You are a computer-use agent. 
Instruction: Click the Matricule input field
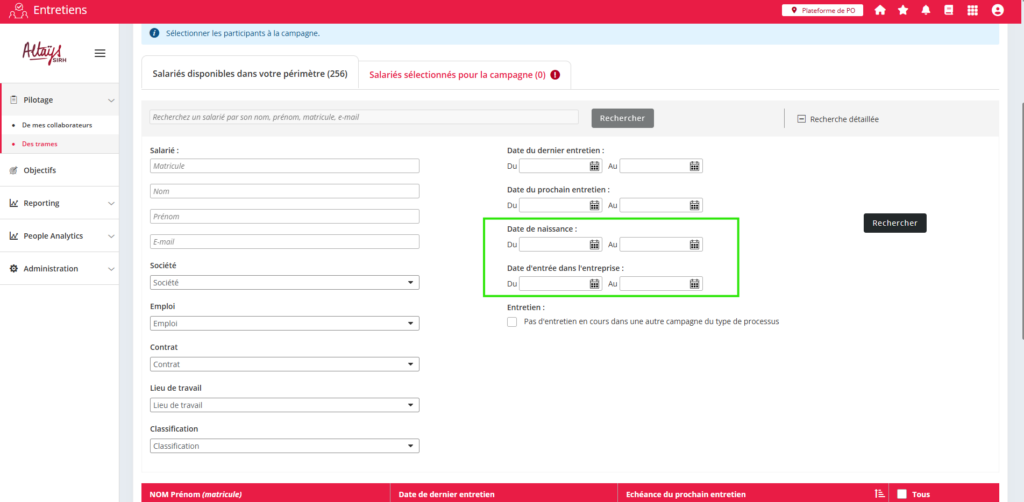point(284,166)
